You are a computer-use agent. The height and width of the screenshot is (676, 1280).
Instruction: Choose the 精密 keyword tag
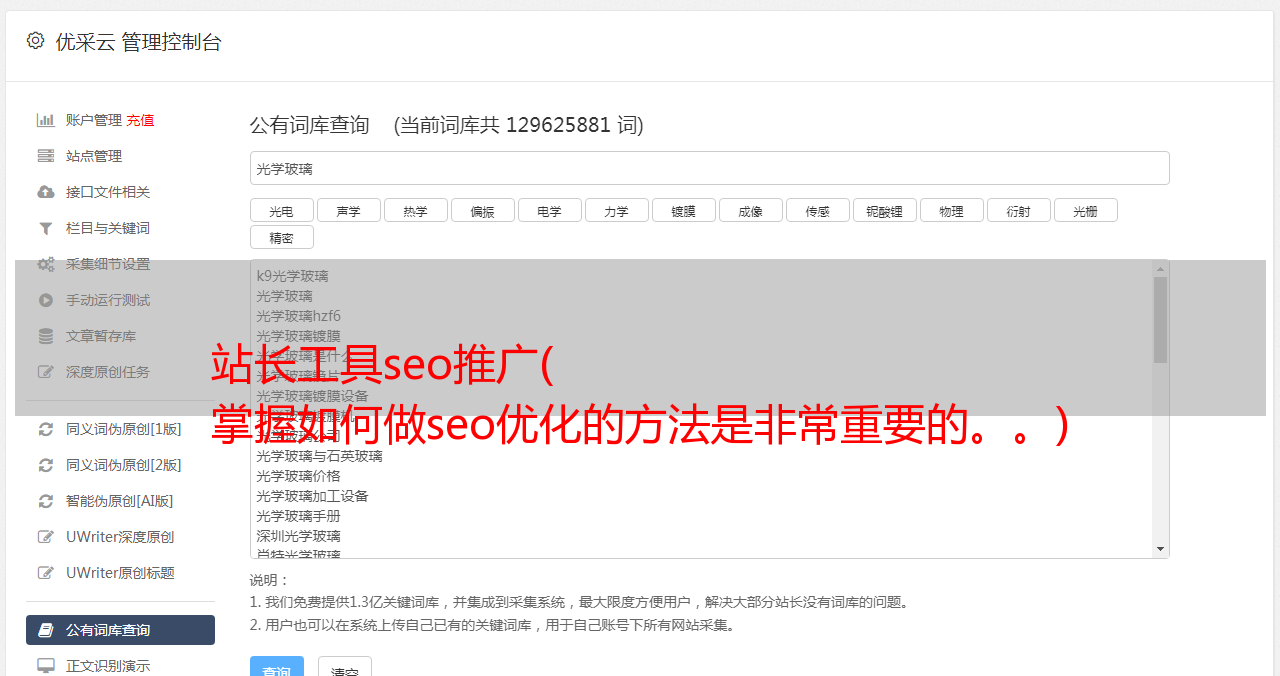[282, 237]
